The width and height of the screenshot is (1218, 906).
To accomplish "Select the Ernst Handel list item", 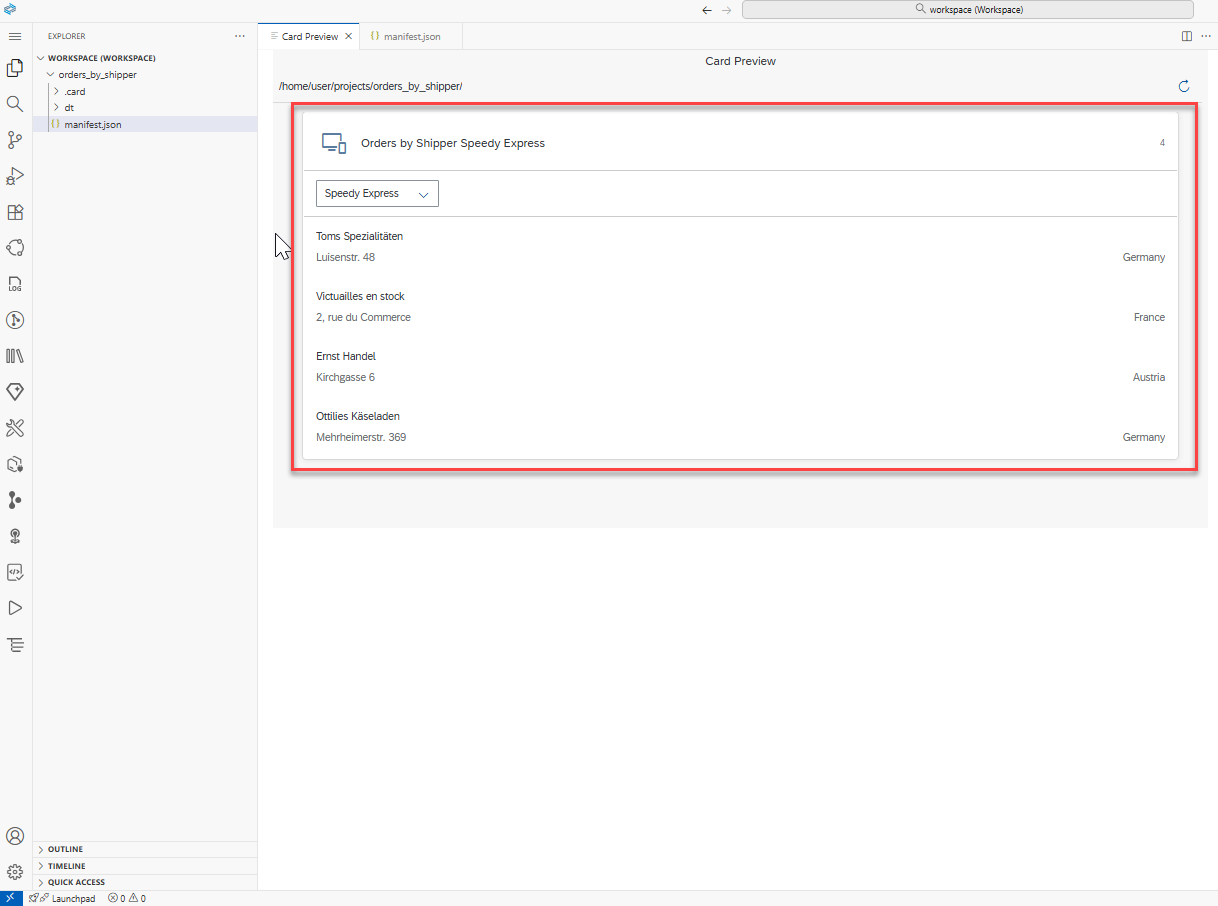I will (740, 367).
